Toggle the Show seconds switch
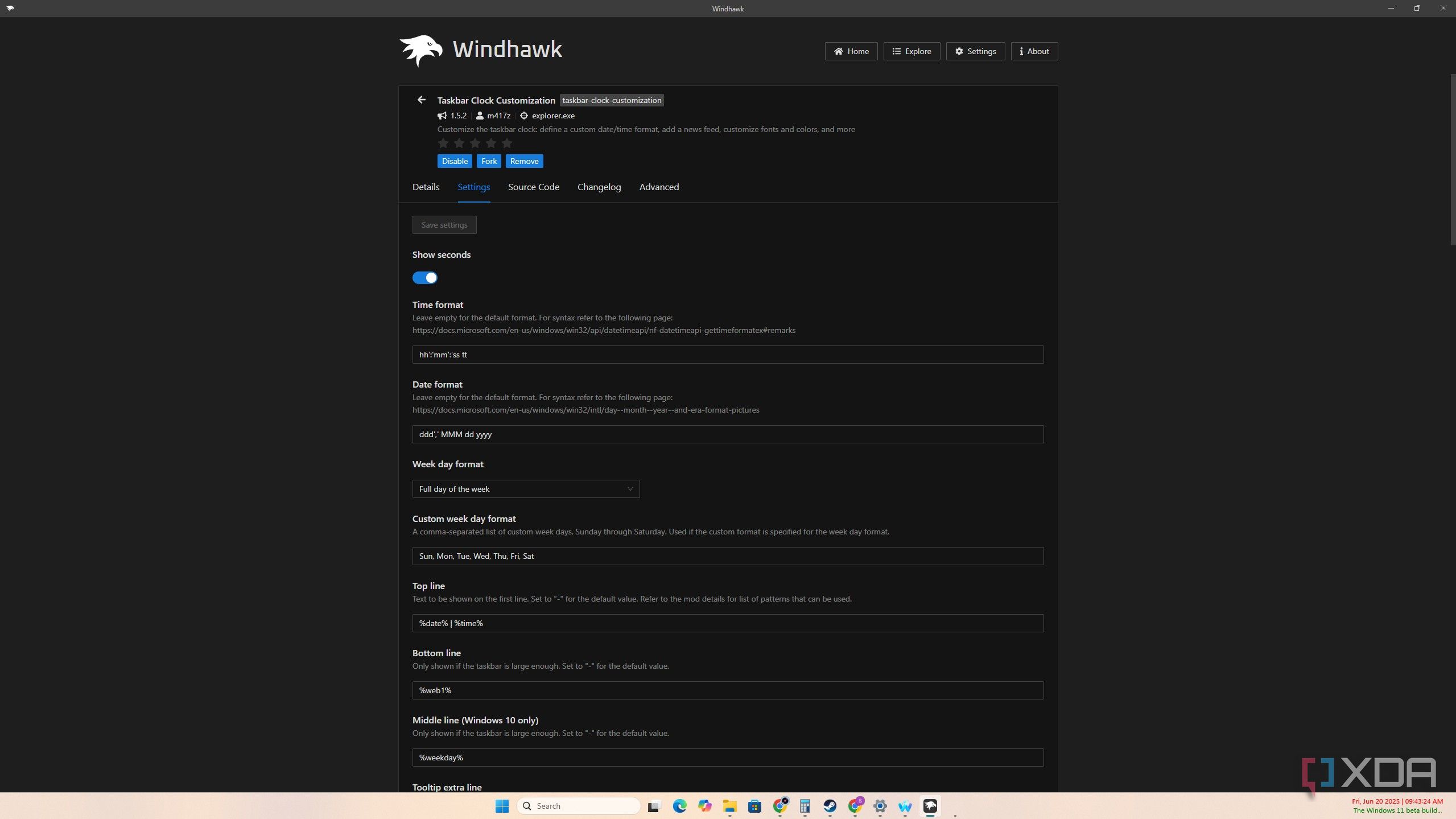Viewport: 1456px width, 819px height. (424, 278)
